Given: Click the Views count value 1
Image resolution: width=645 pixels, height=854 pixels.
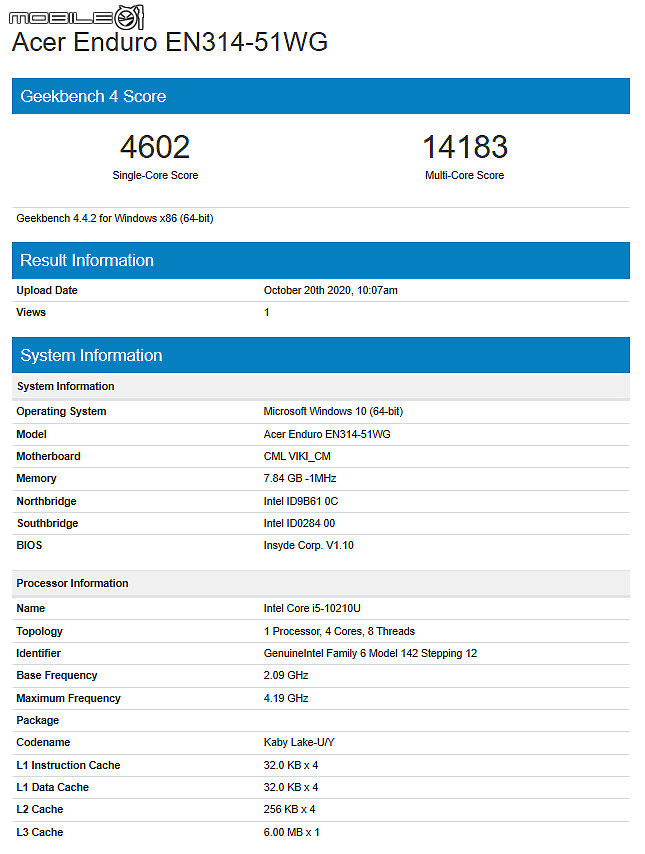Looking at the screenshot, I should point(267,312).
